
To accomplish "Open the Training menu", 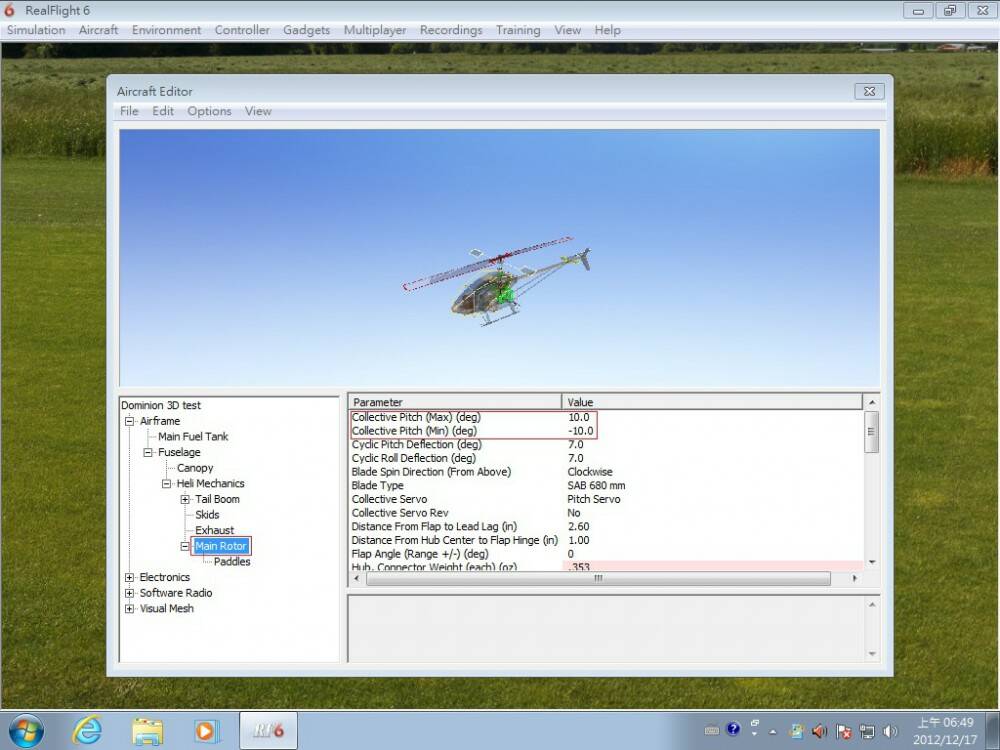I will (518, 30).
